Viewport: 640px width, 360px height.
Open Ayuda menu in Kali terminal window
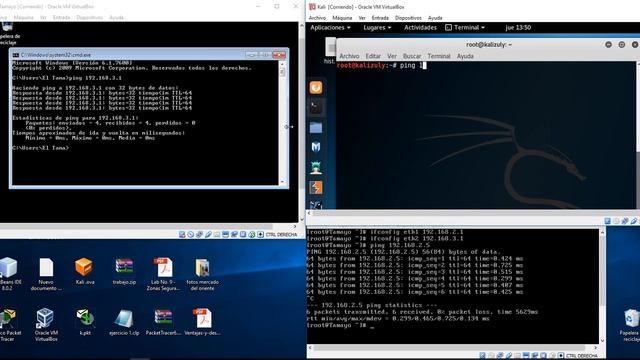pyautogui.click(x=465, y=56)
